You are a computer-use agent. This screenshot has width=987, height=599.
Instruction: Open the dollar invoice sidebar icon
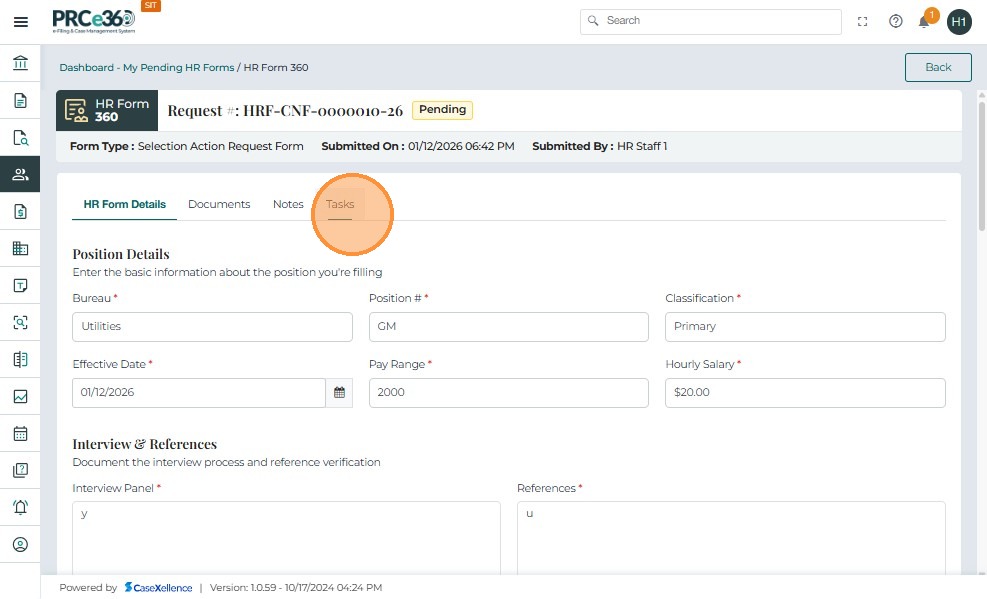[x=20, y=211]
